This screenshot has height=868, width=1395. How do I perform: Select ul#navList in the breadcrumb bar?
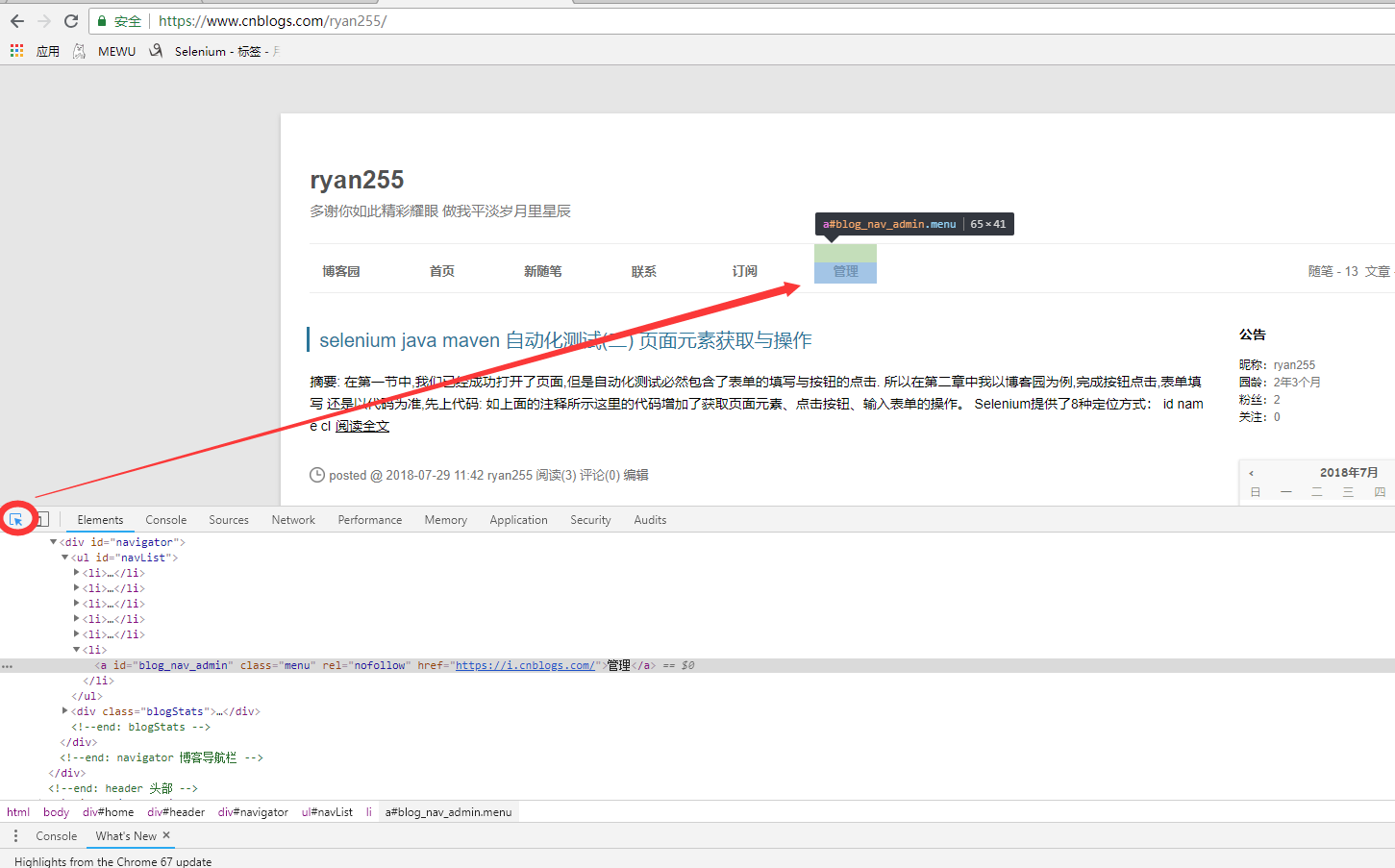327,812
